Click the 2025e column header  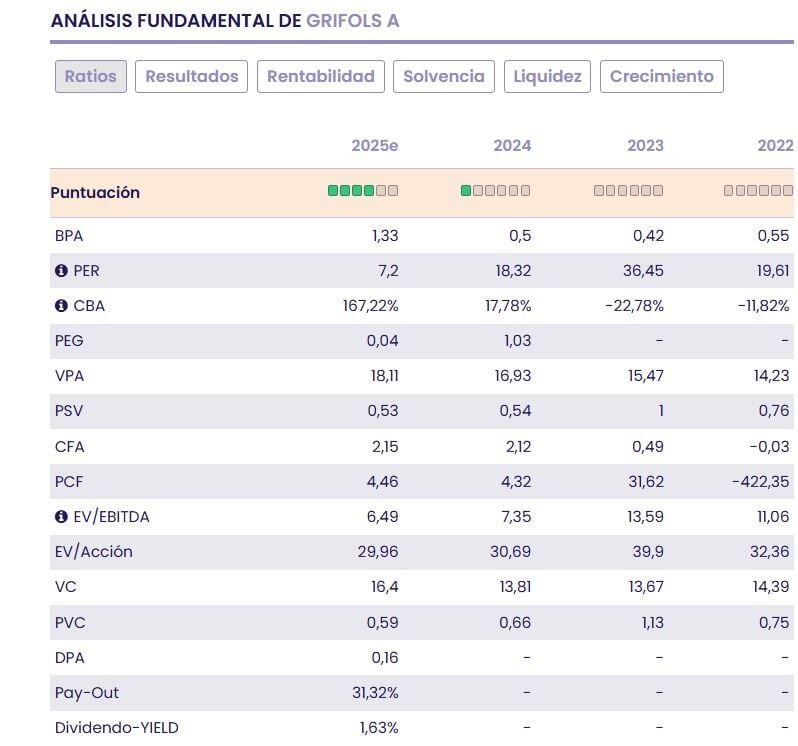coord(375,146)
